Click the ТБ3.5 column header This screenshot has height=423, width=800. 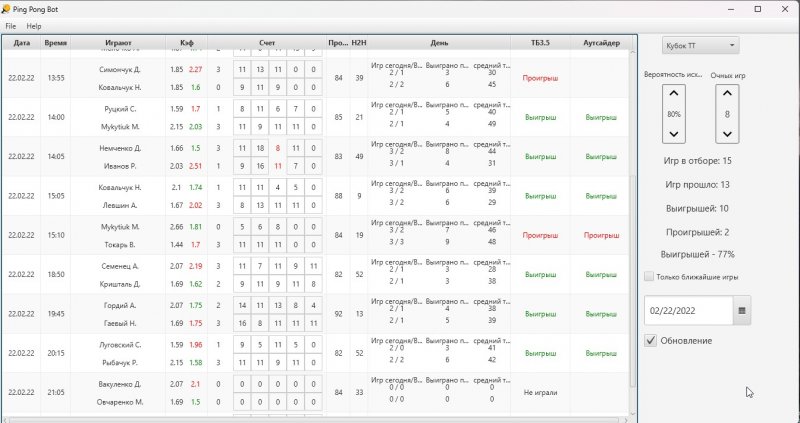pos(540,43)
